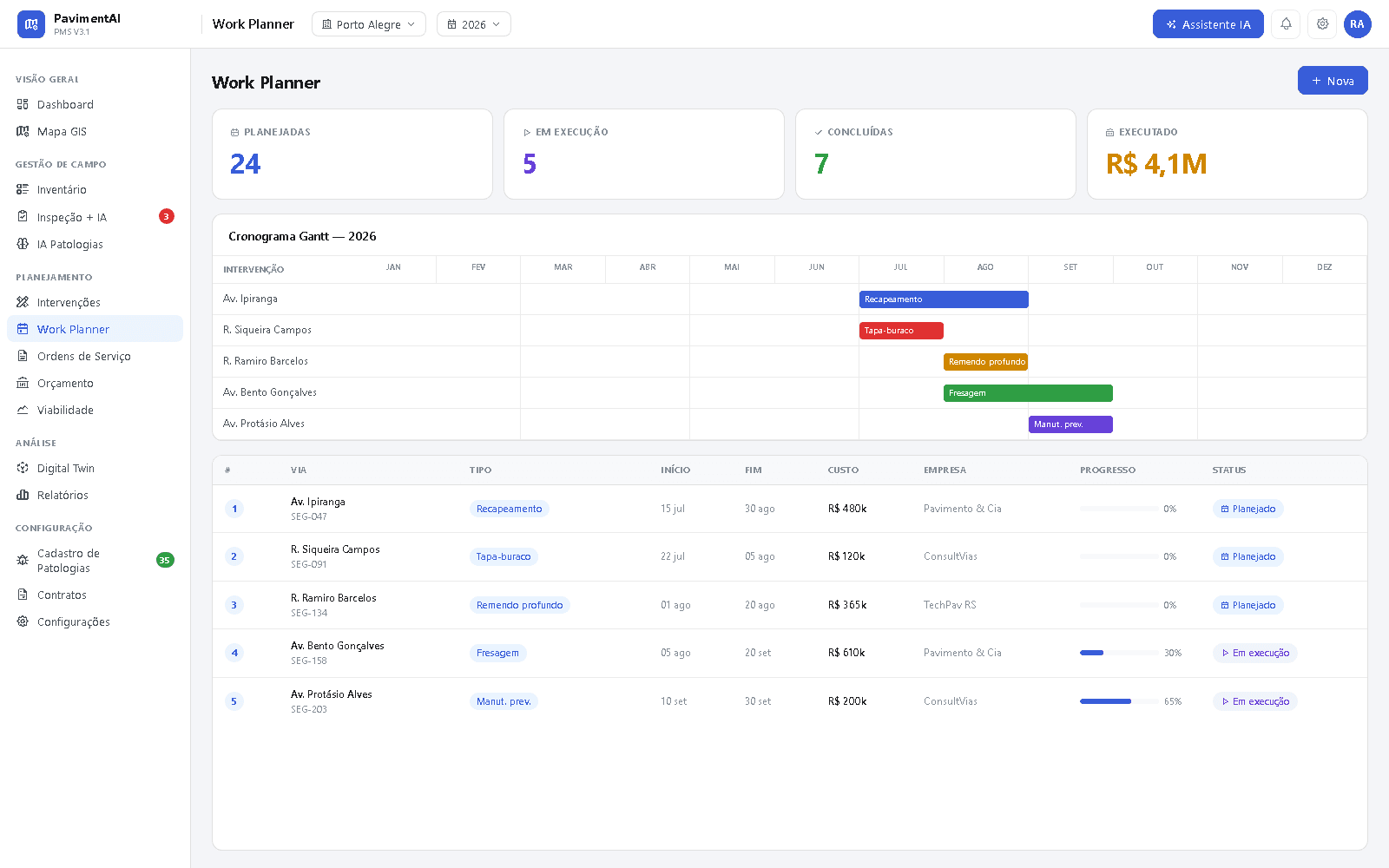This screenshot has width=1389, height=868.
Task: Click the 30% progress bar for Bento Gonçalves
Action: 1119,653
